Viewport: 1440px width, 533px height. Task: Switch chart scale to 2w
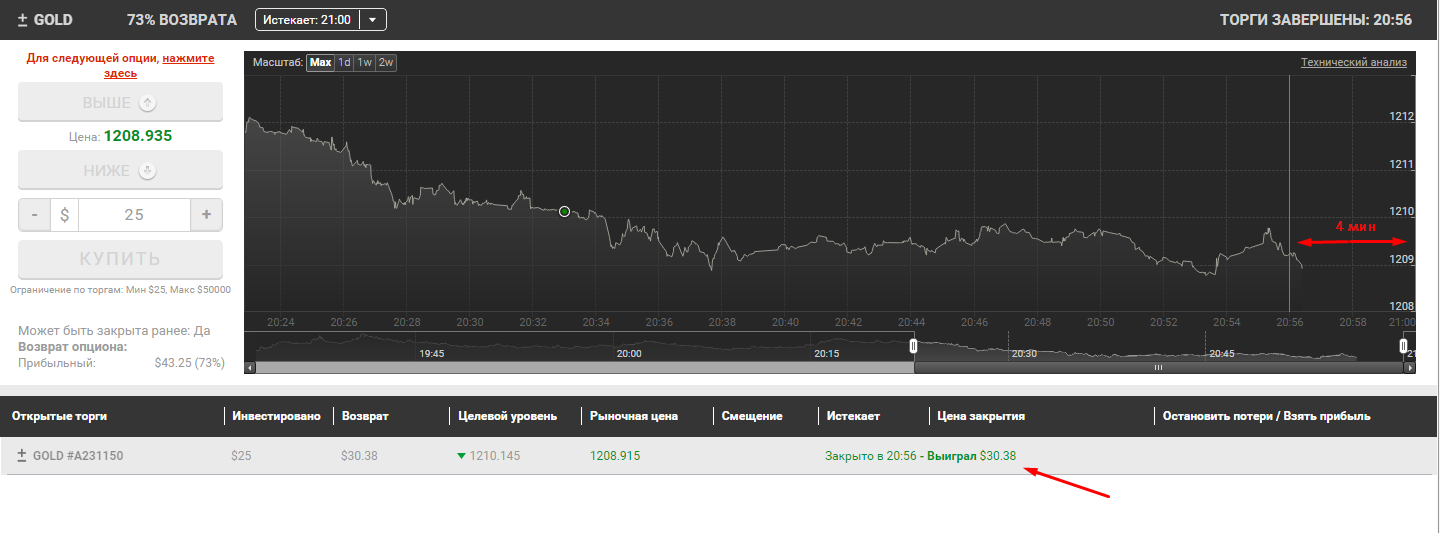[x=386, y=62]
